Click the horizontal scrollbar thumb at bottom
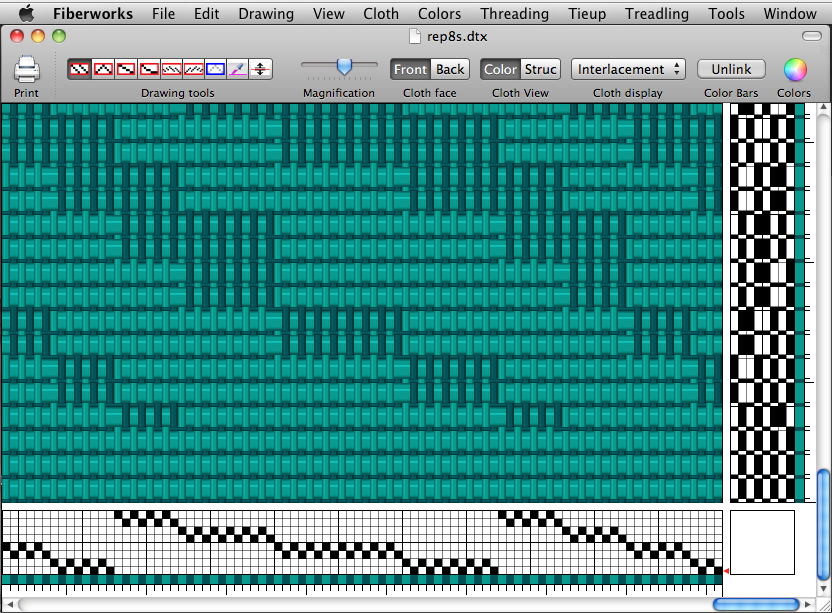832x613 pixels. pos(755,604)
